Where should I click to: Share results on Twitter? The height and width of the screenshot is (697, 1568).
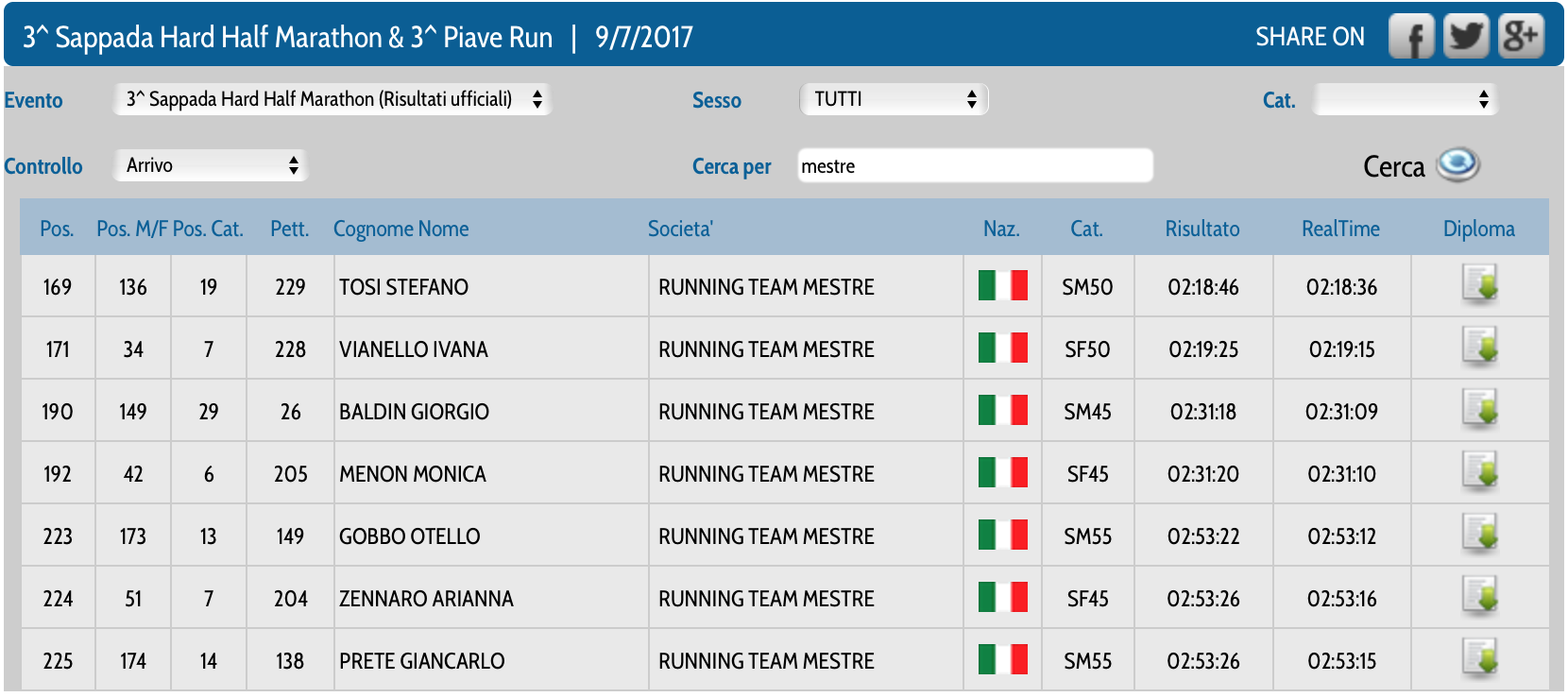tap(1466, 38)
